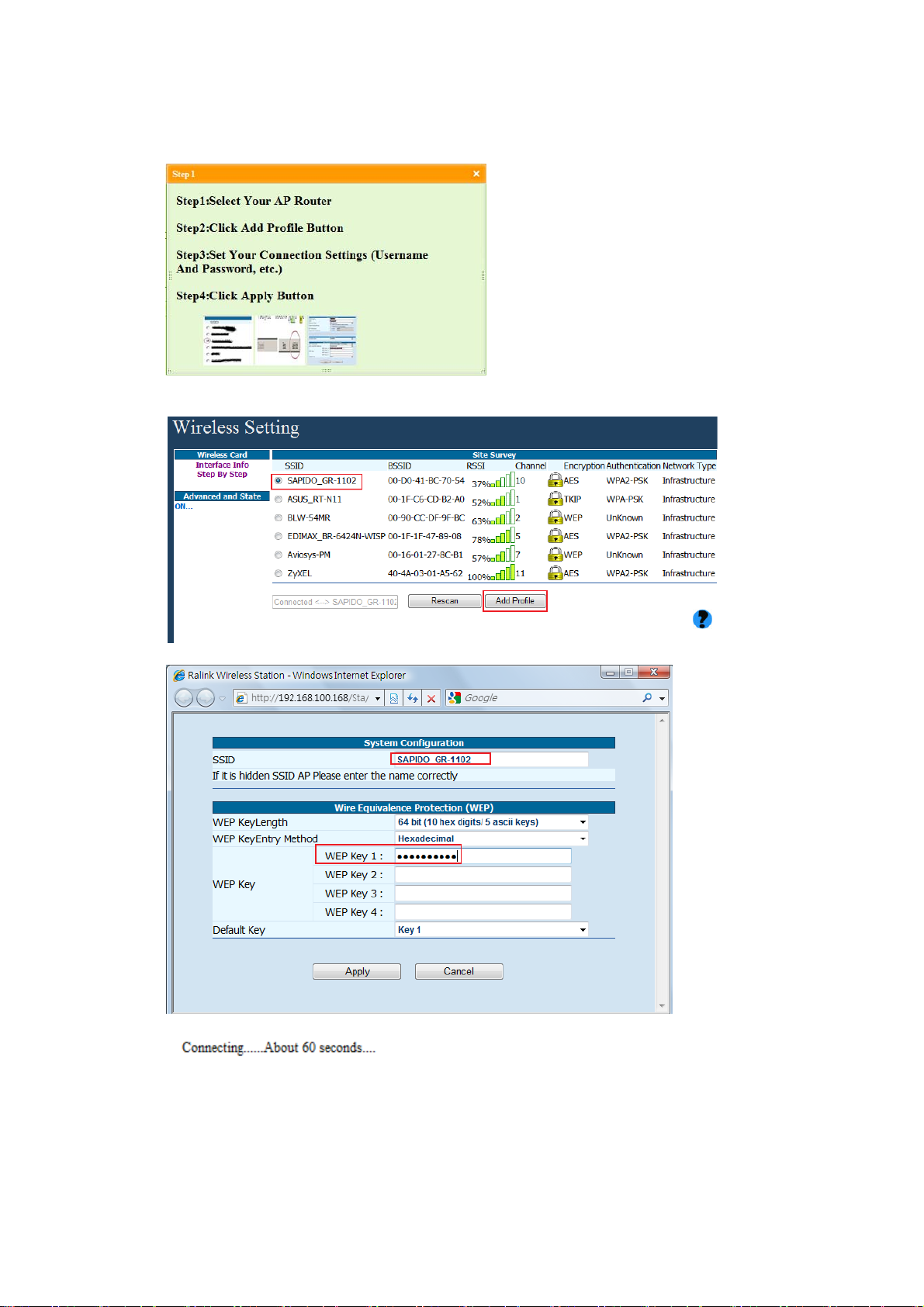Click padlock icon in the ZyXEL row
Viewport: 924px width, 1307px height.
[x=555, y=573]
